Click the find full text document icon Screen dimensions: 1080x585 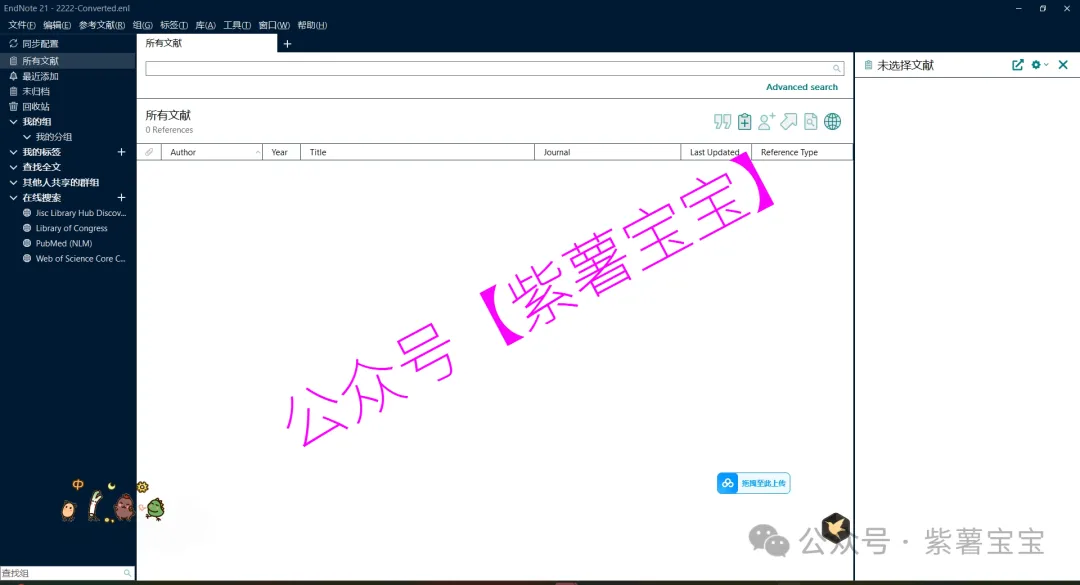pos(811,122)
